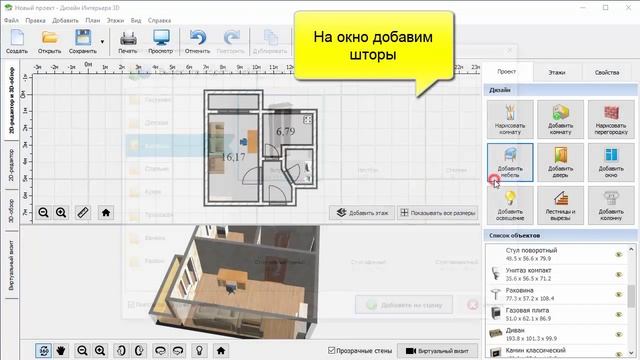Click the Дублировать toolbar icon
The height and width of the screenshot is (360, 640).
tap(270, 42)
